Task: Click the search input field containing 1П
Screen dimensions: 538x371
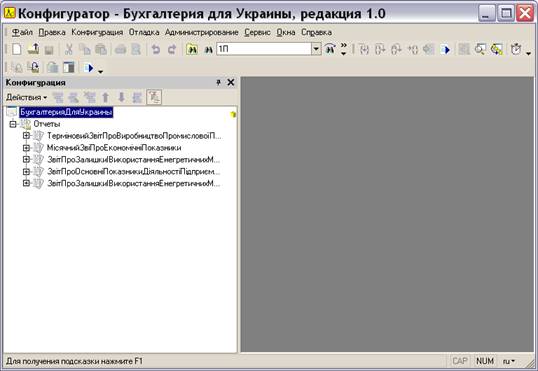Action: click(x=264, y=49)
